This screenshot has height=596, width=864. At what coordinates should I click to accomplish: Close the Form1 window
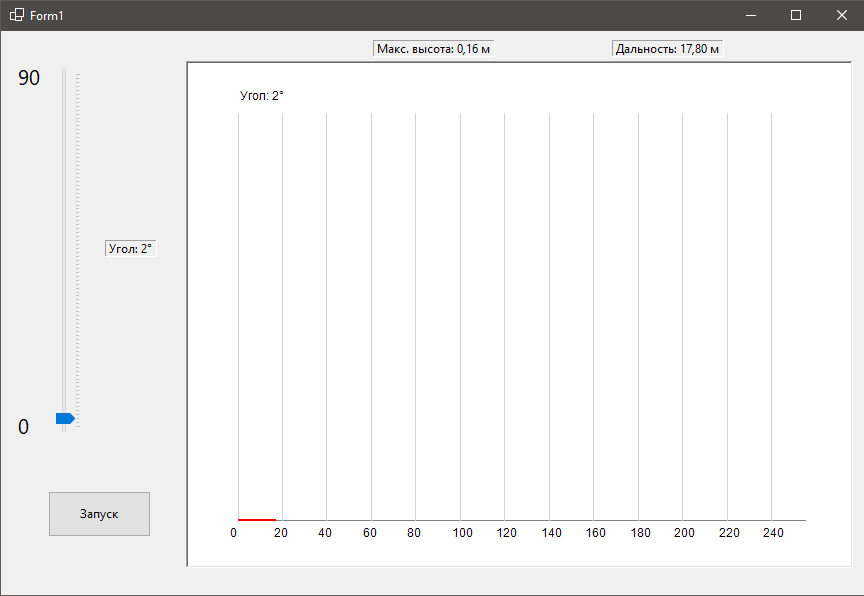(x=841, y=15)
